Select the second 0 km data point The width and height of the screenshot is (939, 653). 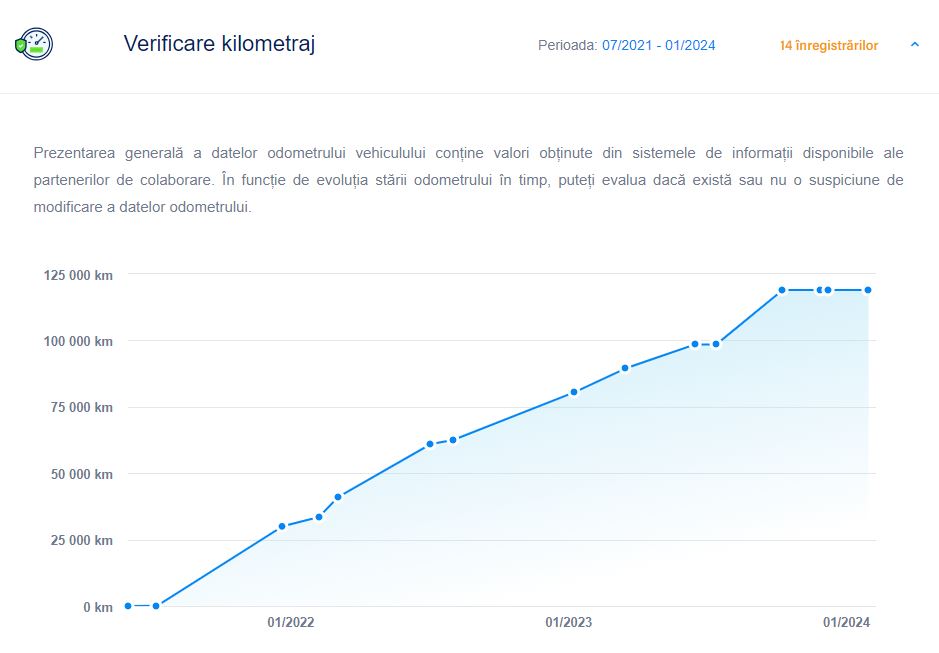[156, 606]
